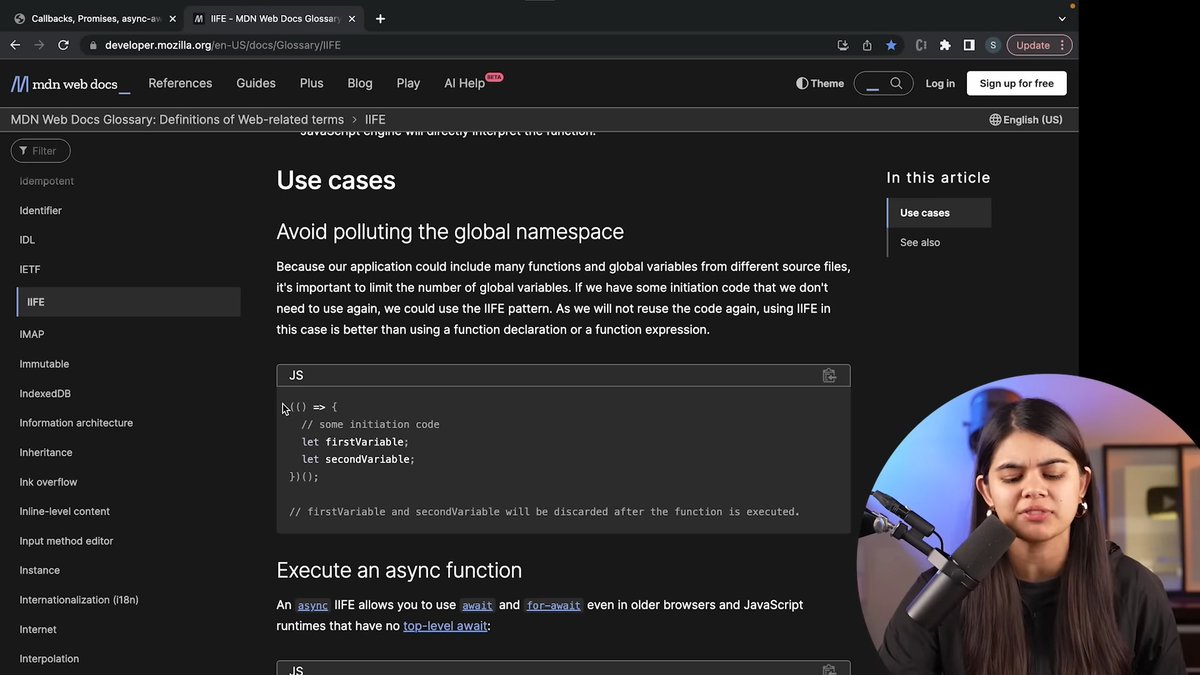Open Input method editor sidebar entry
The image size is (1200, 675).
click(x=66, y=541)
